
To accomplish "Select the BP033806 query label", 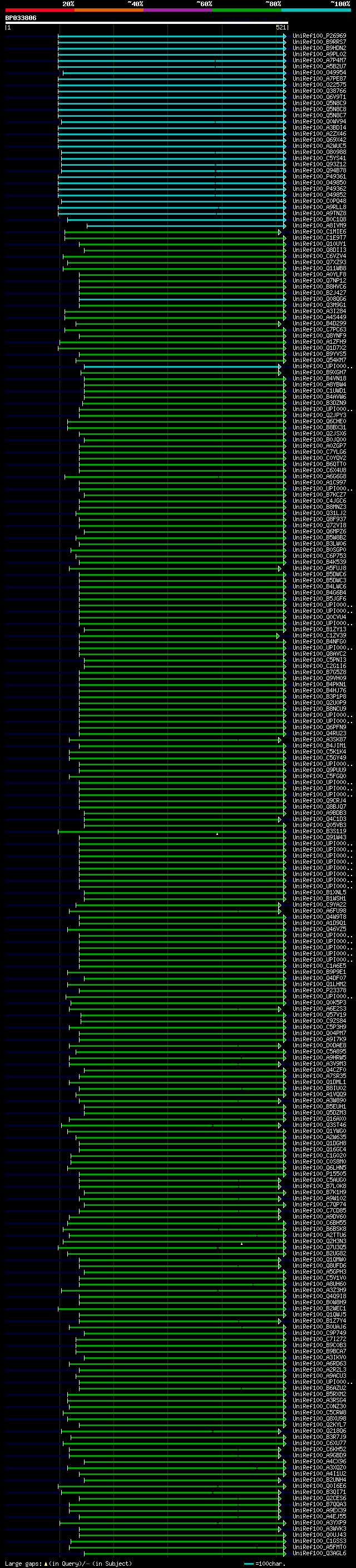I will tap(21, 18).
